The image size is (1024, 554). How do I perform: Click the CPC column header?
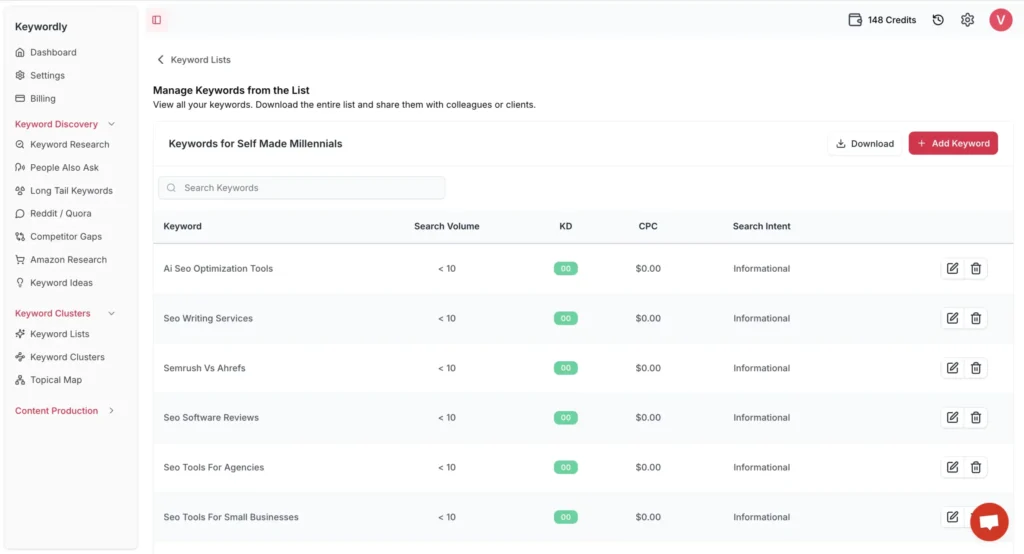648,227
